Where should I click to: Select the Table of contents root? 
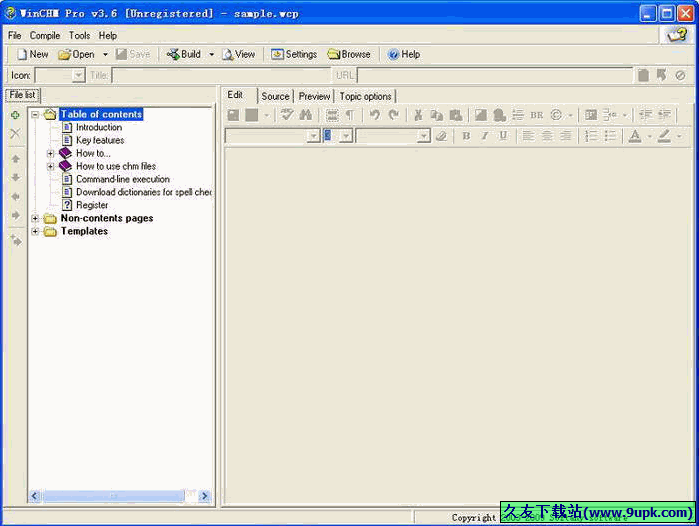tap(101, 115)
